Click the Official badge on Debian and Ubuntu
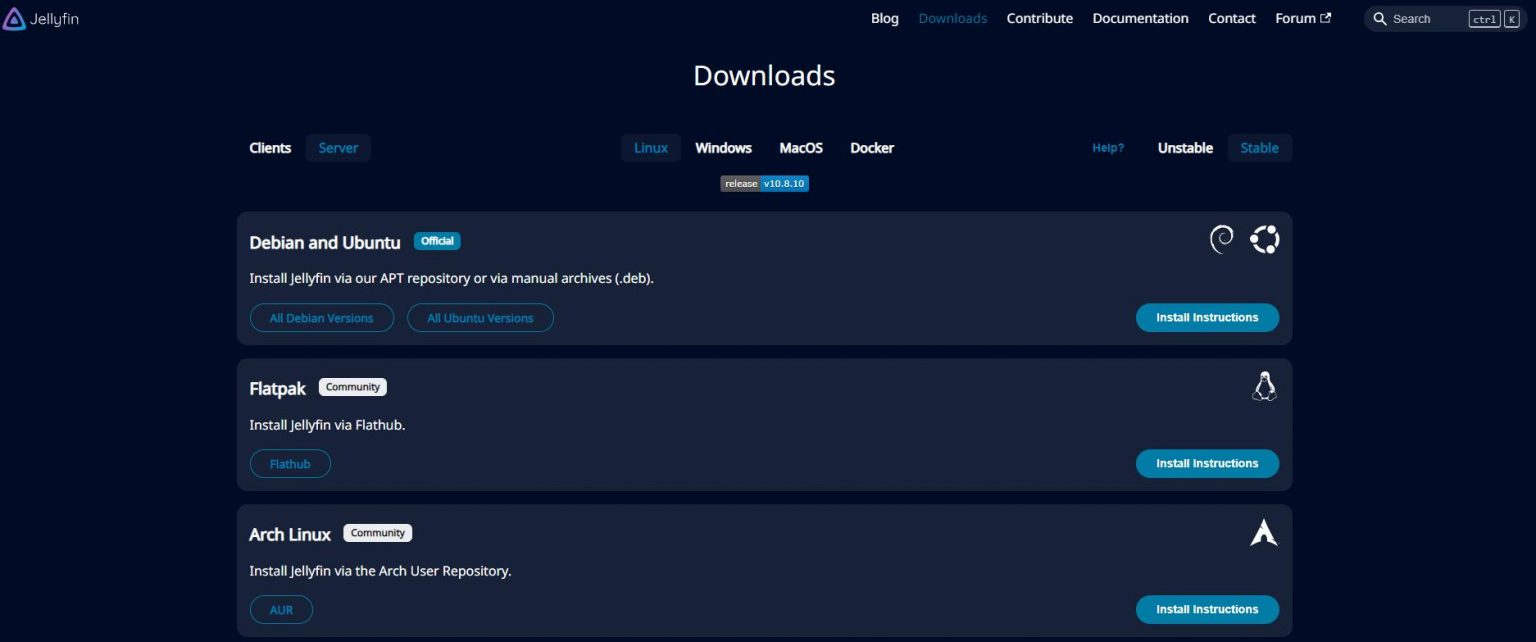This screenshot has height=642, width=1536. click(x=437, y=240)
